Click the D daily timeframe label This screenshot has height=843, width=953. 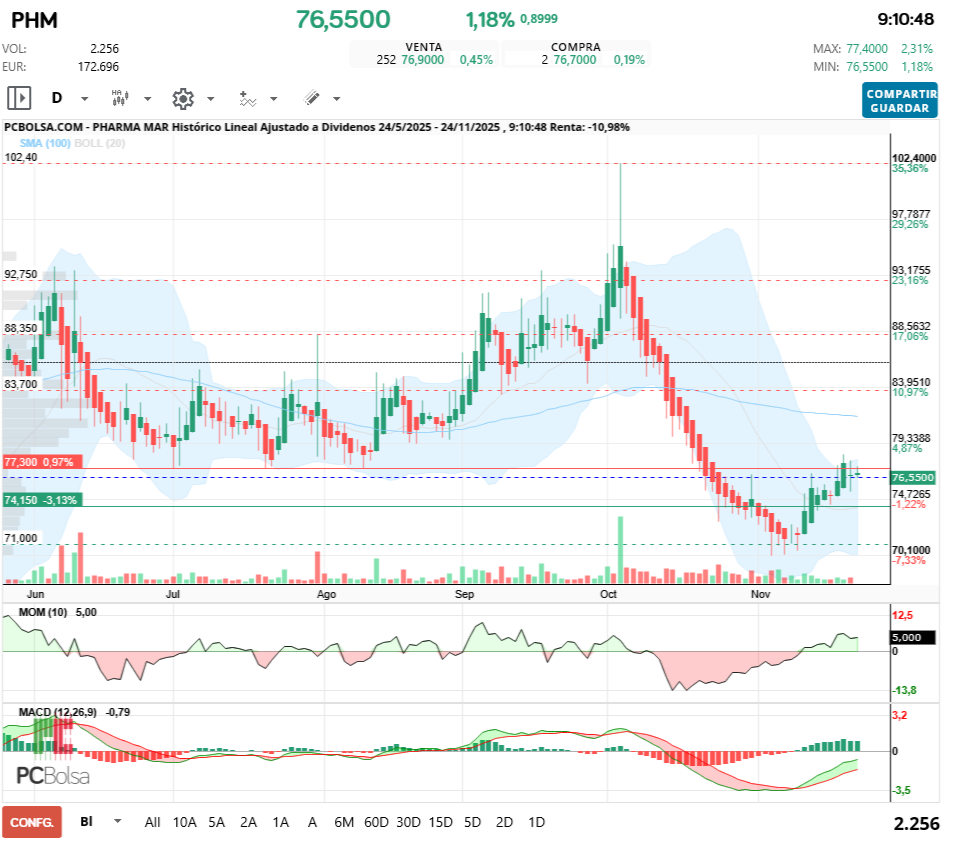(x=57, y=98)
